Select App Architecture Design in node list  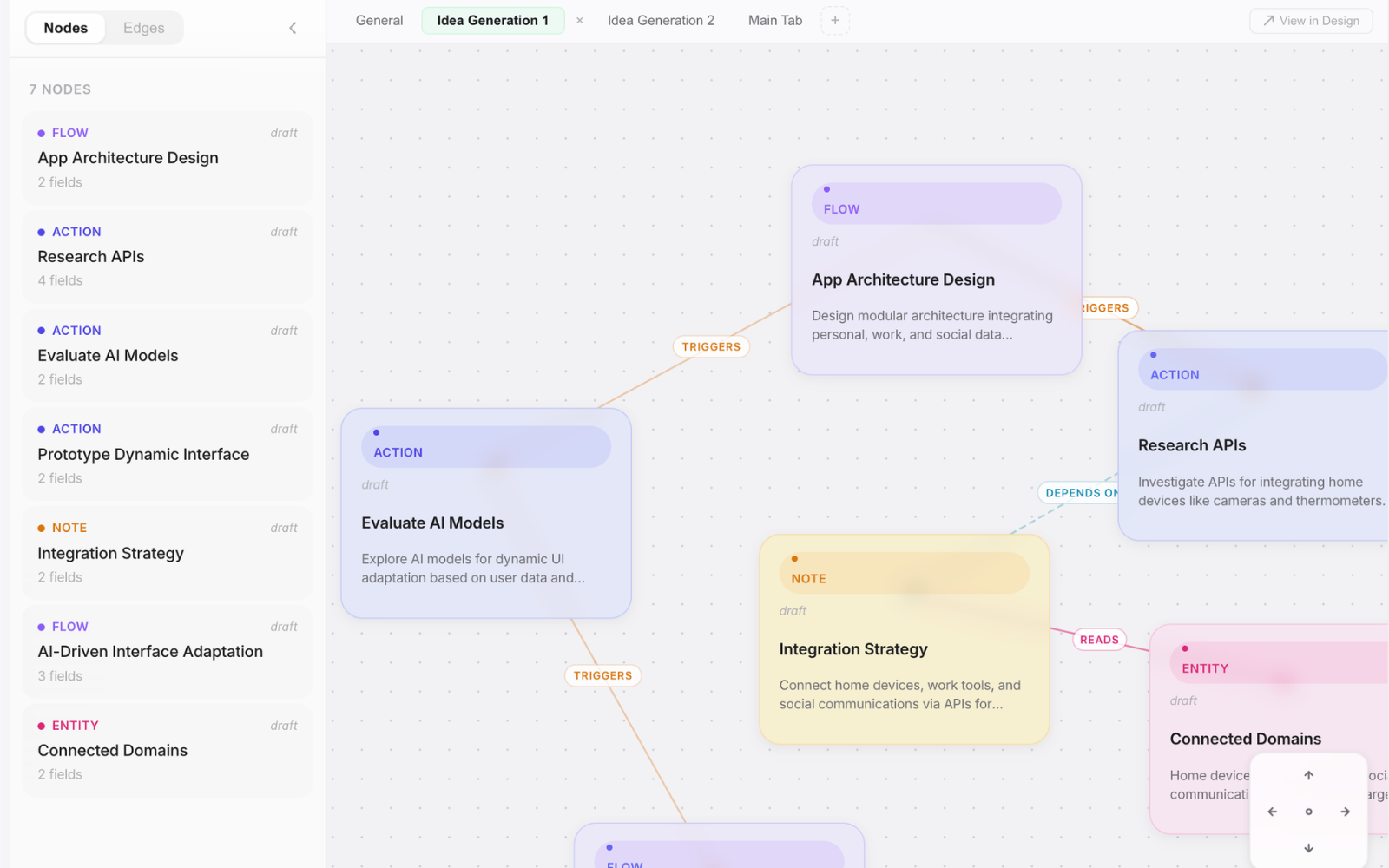[168, 158]
